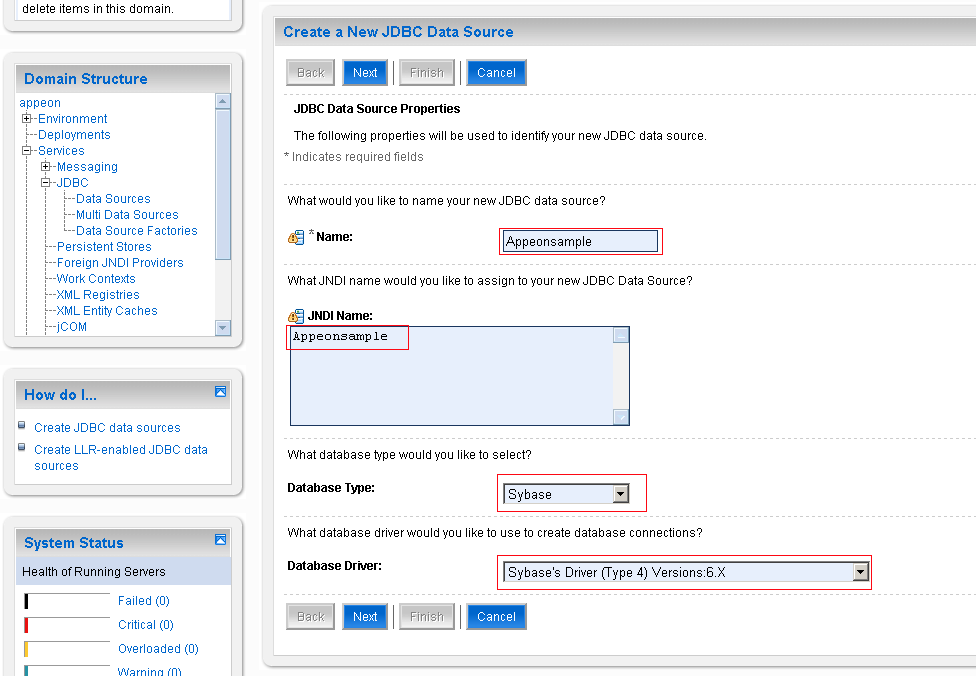The height and width of the screenshot is (676, 976).
Task: Click the top Back button
Action: click(x=311, y=73)
